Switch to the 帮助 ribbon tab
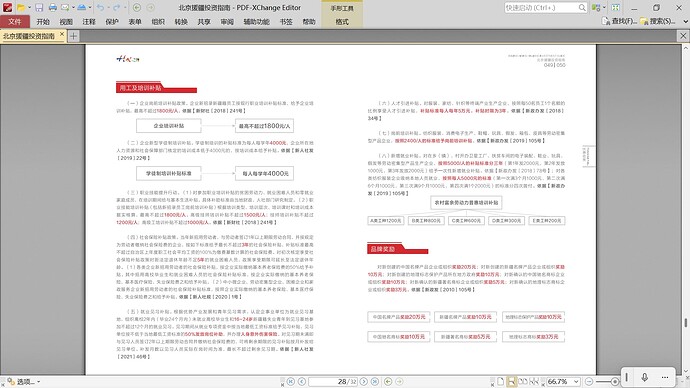This screenshot has width=690, height=388. [309, 22]
